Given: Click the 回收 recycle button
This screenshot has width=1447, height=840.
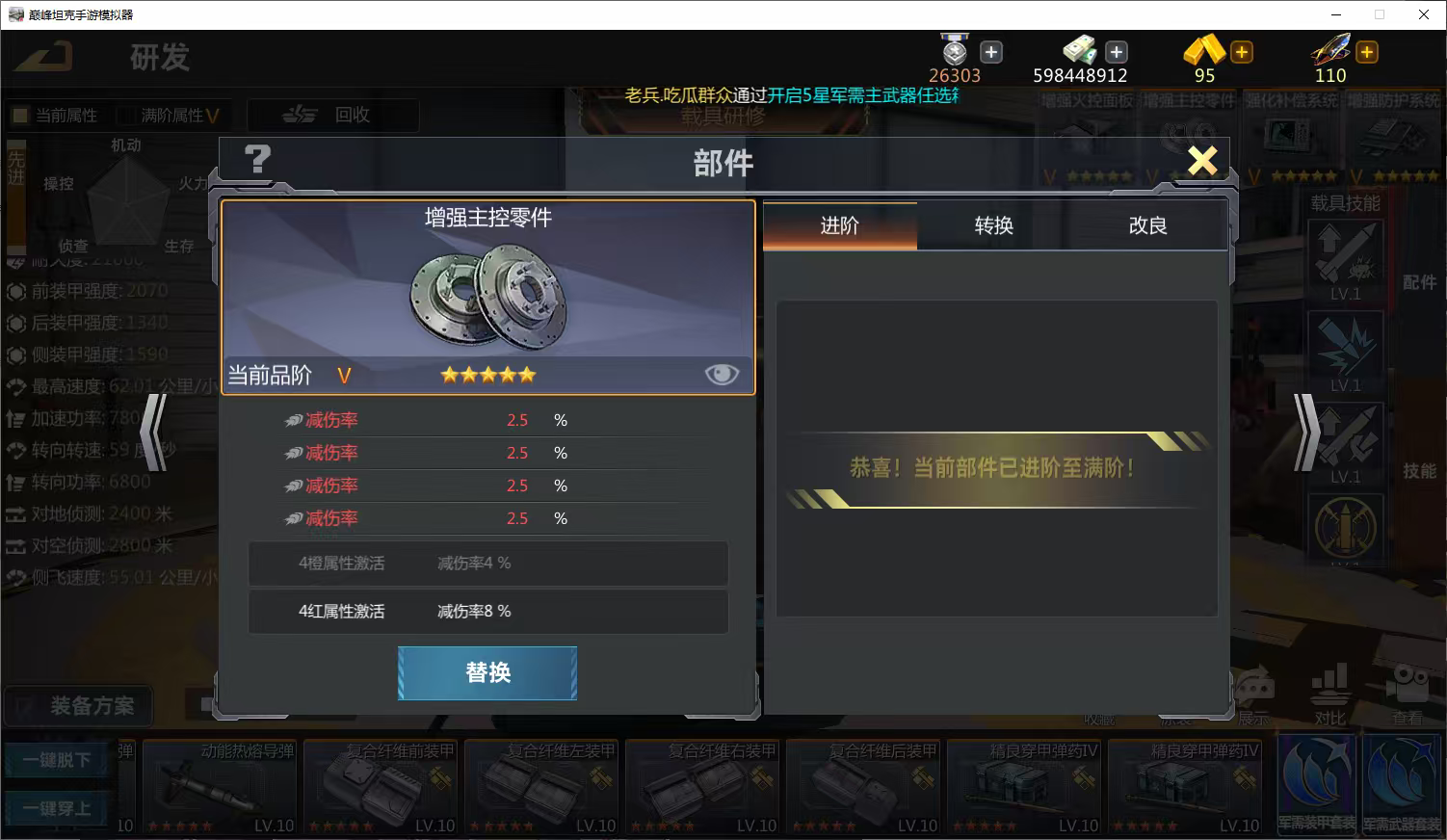Looking at the screenshot, I should pos(332,115).
